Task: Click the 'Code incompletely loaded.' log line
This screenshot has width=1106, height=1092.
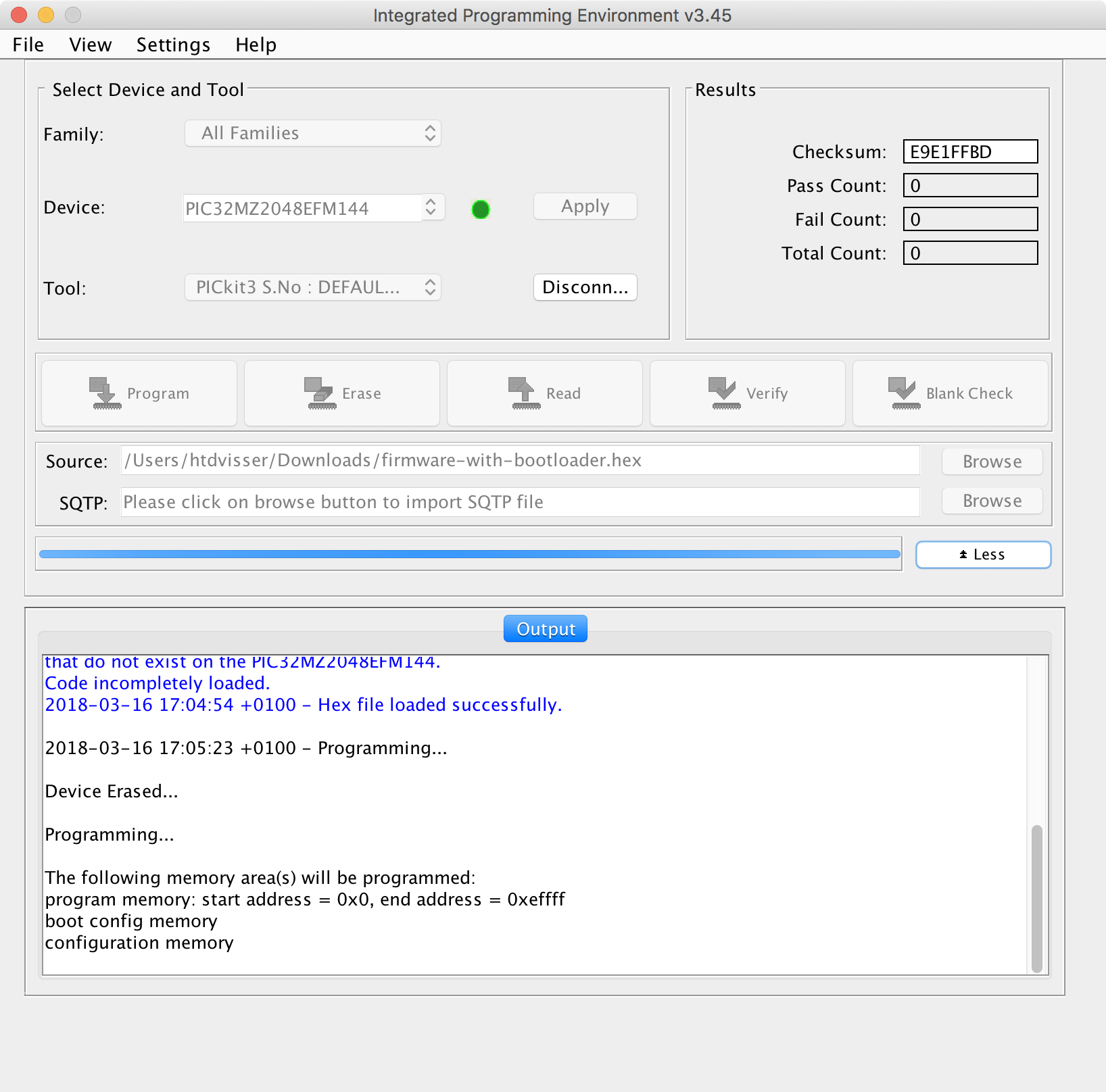Action: click(158, 683)
